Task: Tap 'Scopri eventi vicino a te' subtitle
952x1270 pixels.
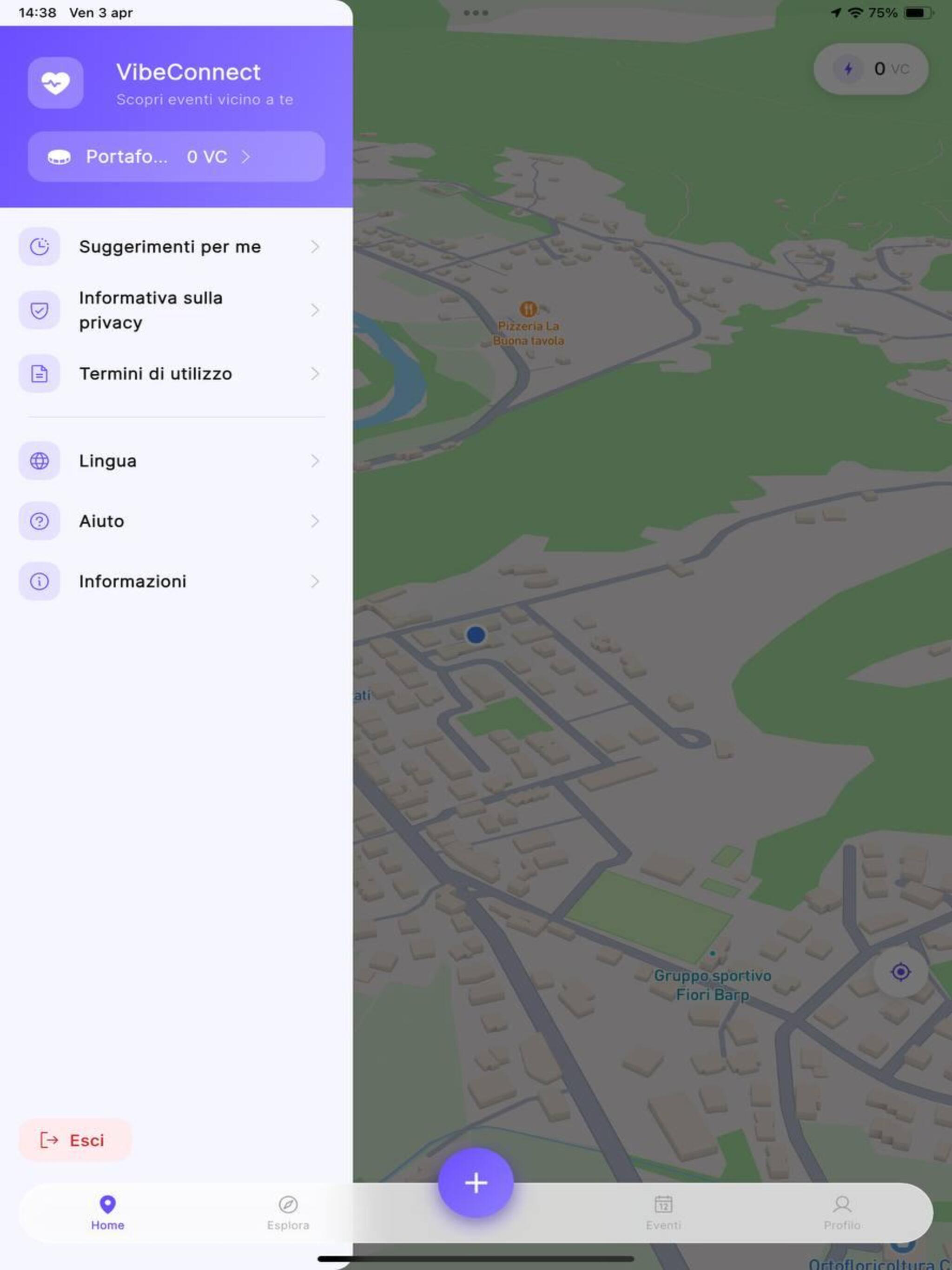Action: pos(205,100)
